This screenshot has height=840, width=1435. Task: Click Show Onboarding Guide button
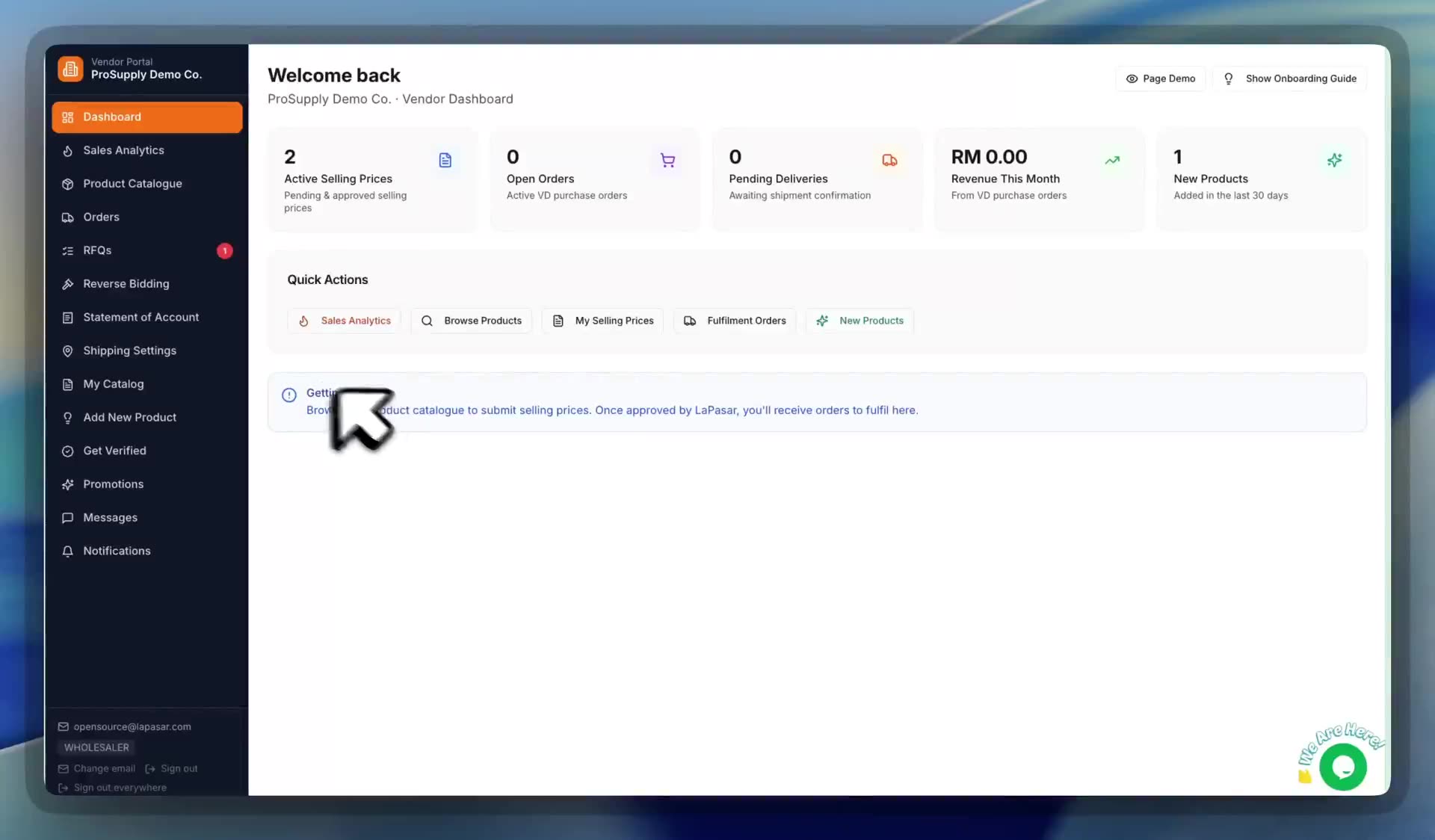[x=1290, y=78]
